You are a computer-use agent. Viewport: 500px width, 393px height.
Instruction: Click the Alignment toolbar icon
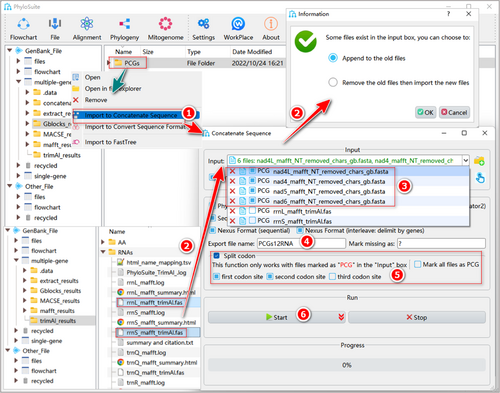coord(87,24)
